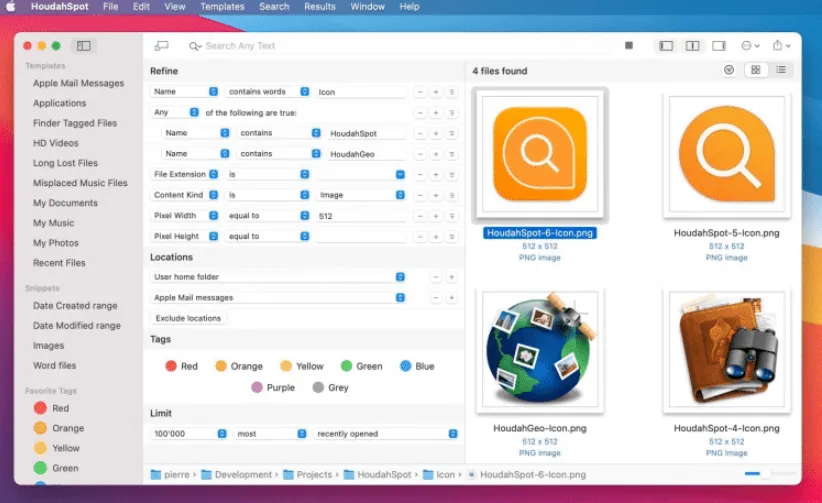
Task: Open the Results menu
Action: (320, 7)
